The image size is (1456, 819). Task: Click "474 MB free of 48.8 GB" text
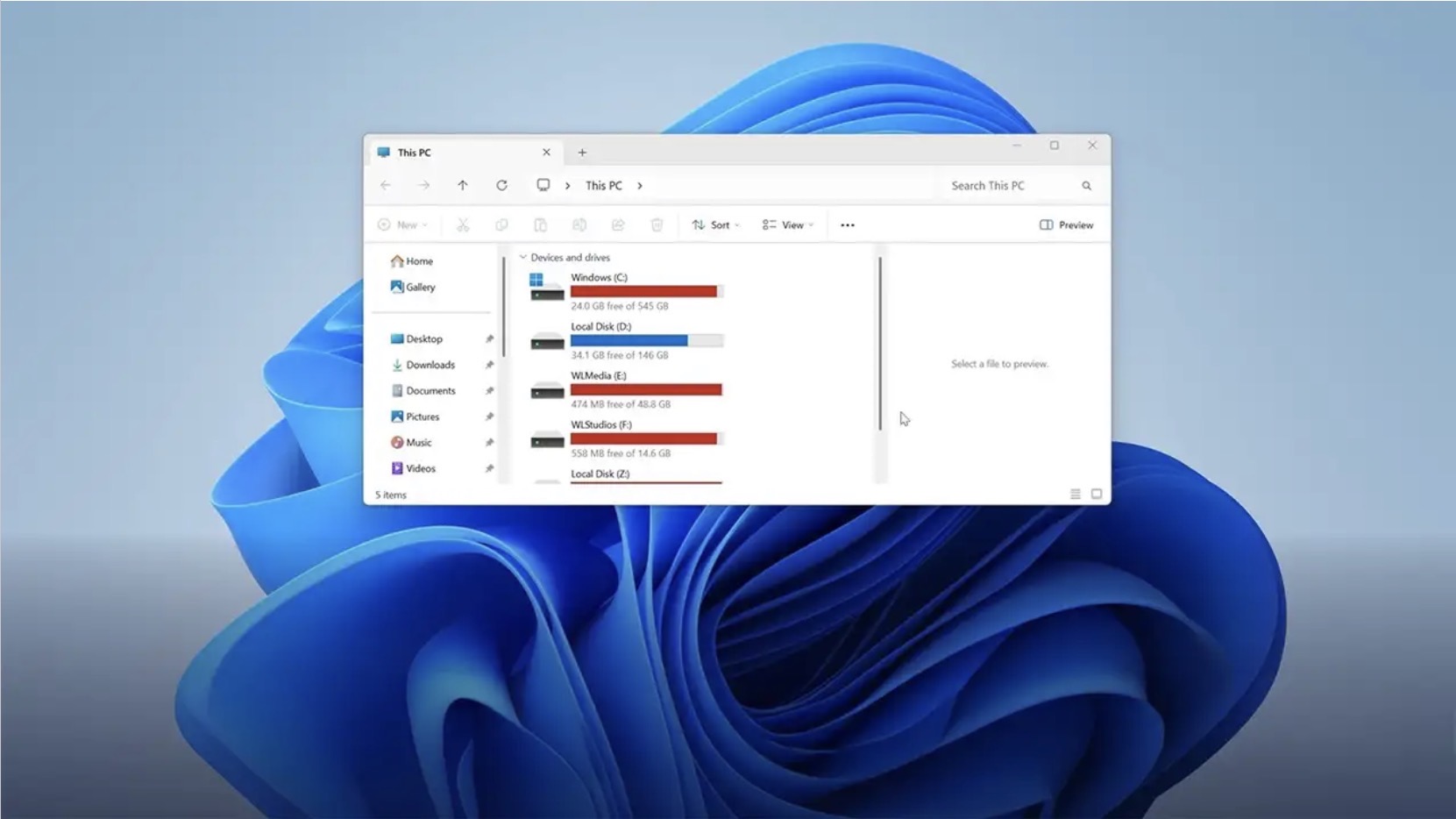621,405
